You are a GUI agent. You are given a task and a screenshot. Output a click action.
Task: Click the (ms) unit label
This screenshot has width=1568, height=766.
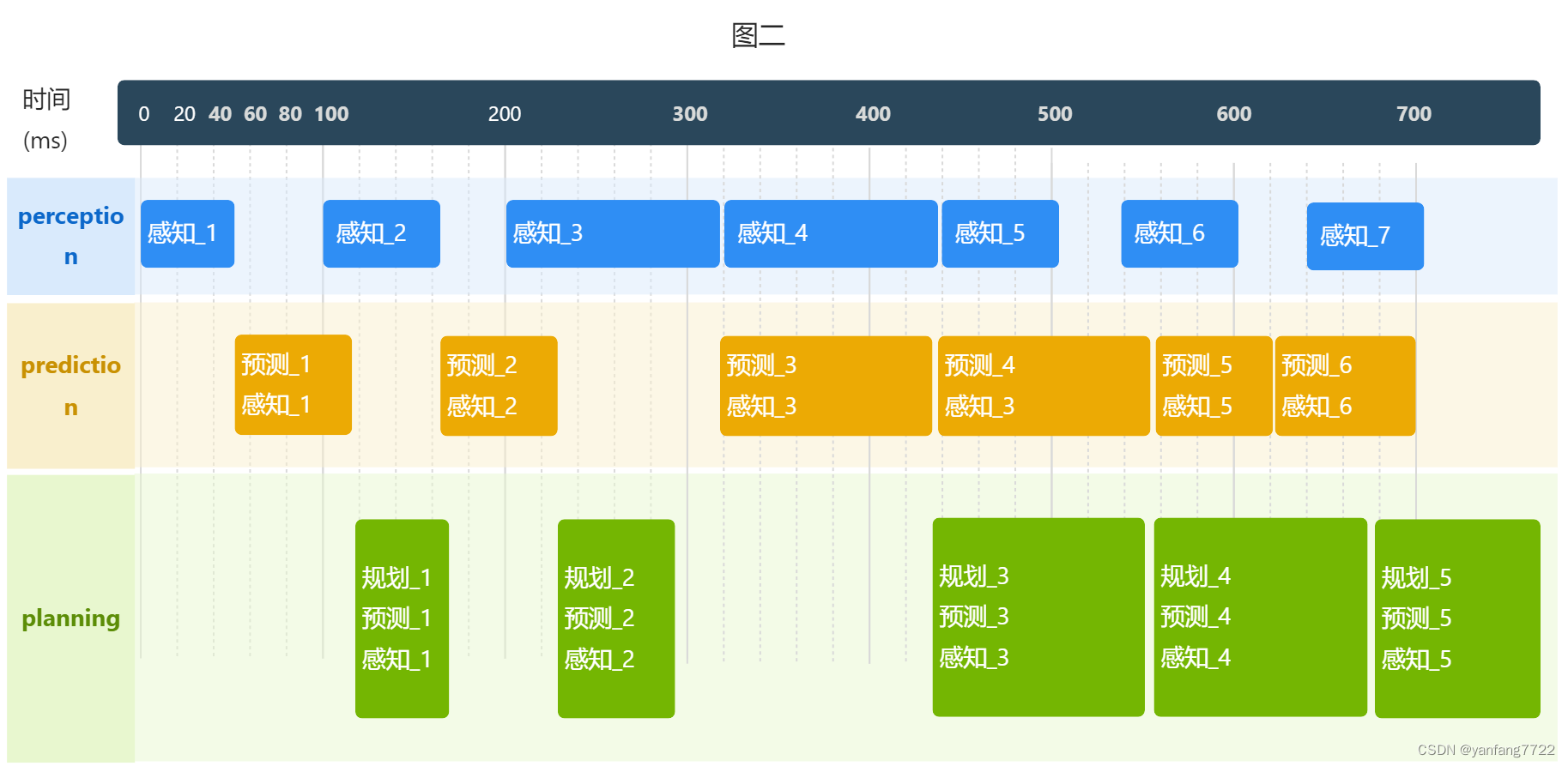coord(45,140)
